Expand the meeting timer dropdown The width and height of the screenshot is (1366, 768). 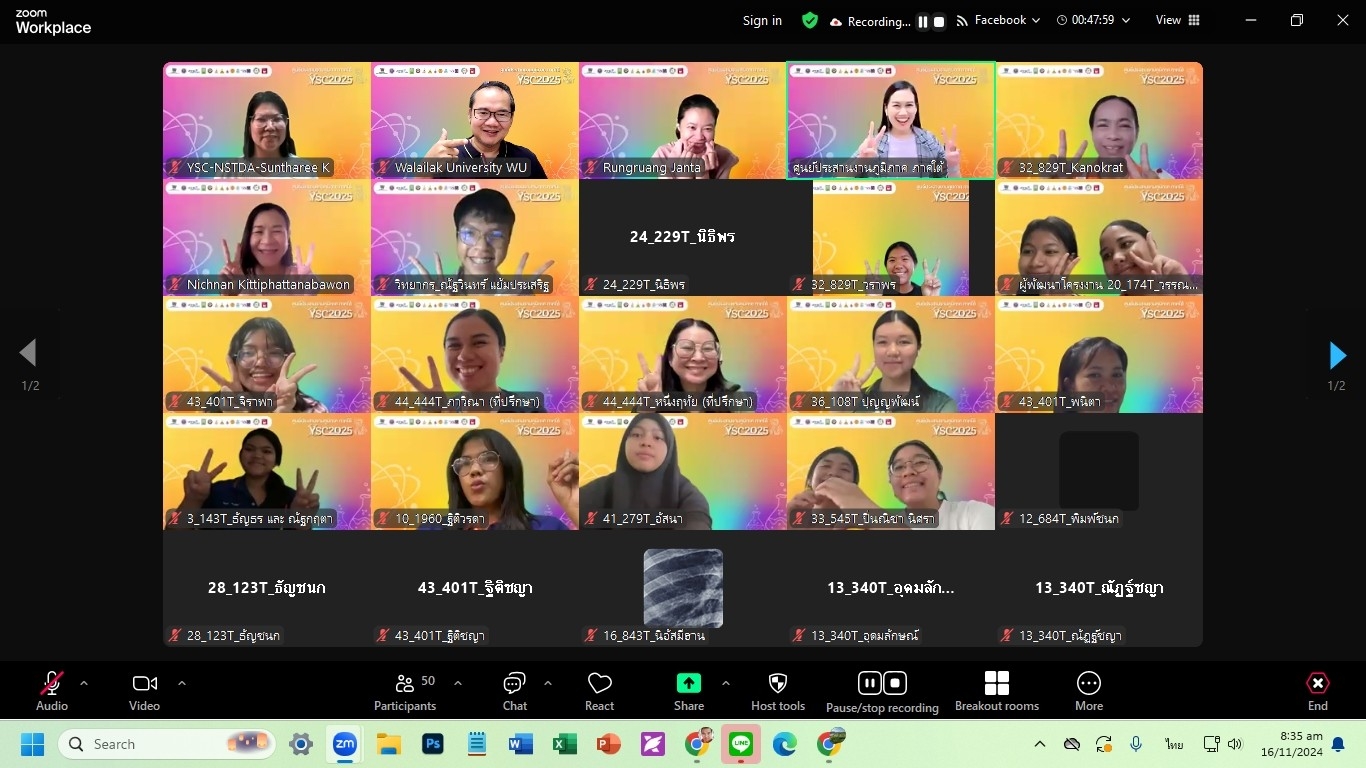(1126, 20)
